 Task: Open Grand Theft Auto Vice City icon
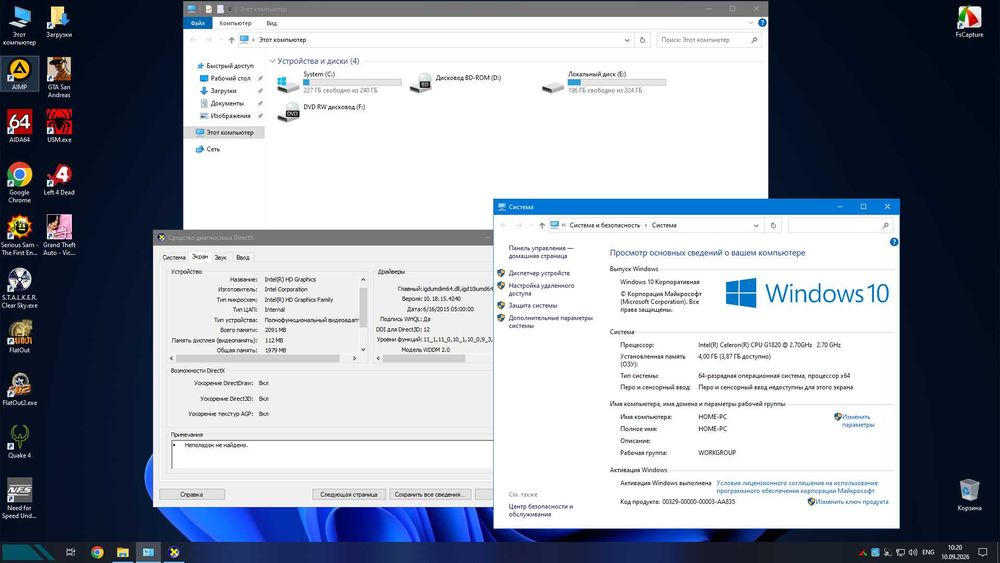pos(59,235)
